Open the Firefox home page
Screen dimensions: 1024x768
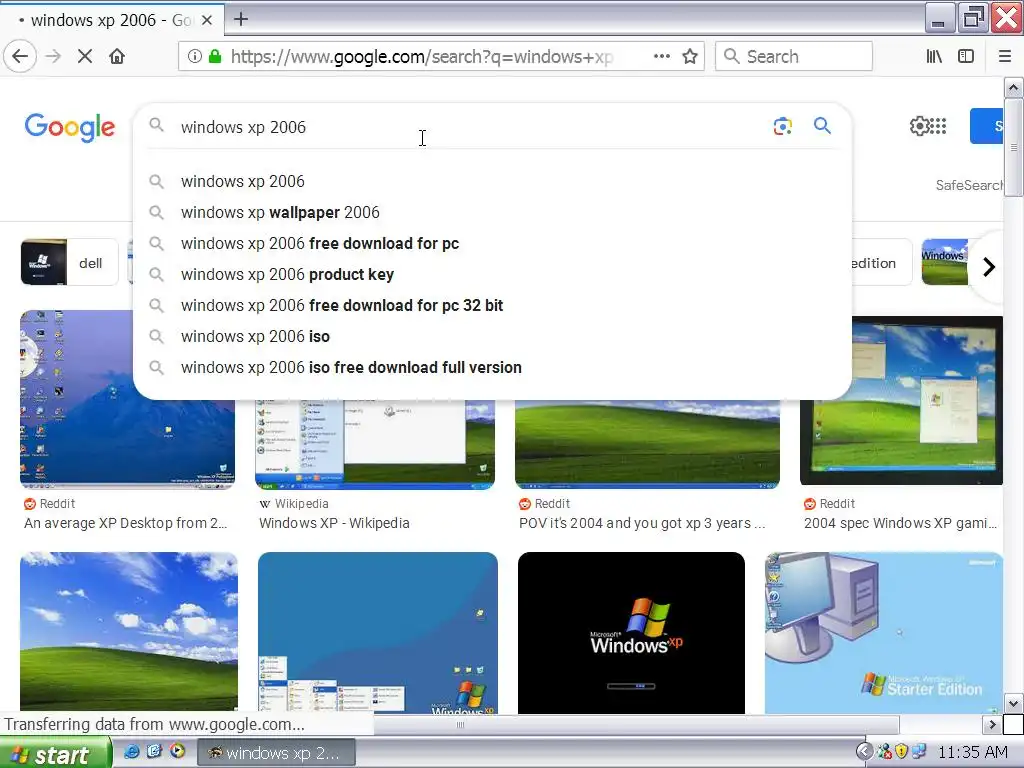point(117,56)
